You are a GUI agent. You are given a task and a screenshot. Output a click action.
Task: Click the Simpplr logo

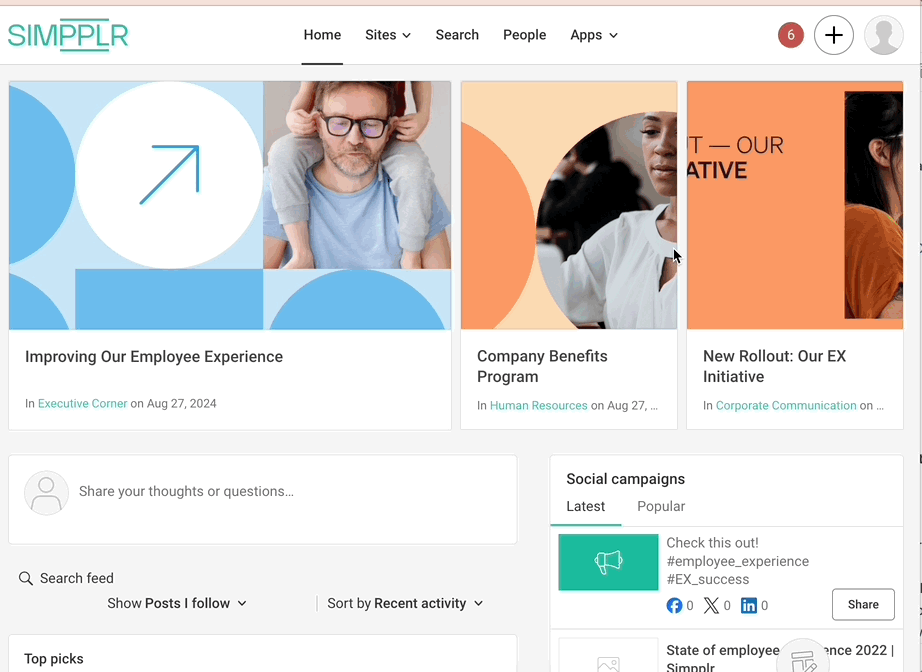[68, 35]
